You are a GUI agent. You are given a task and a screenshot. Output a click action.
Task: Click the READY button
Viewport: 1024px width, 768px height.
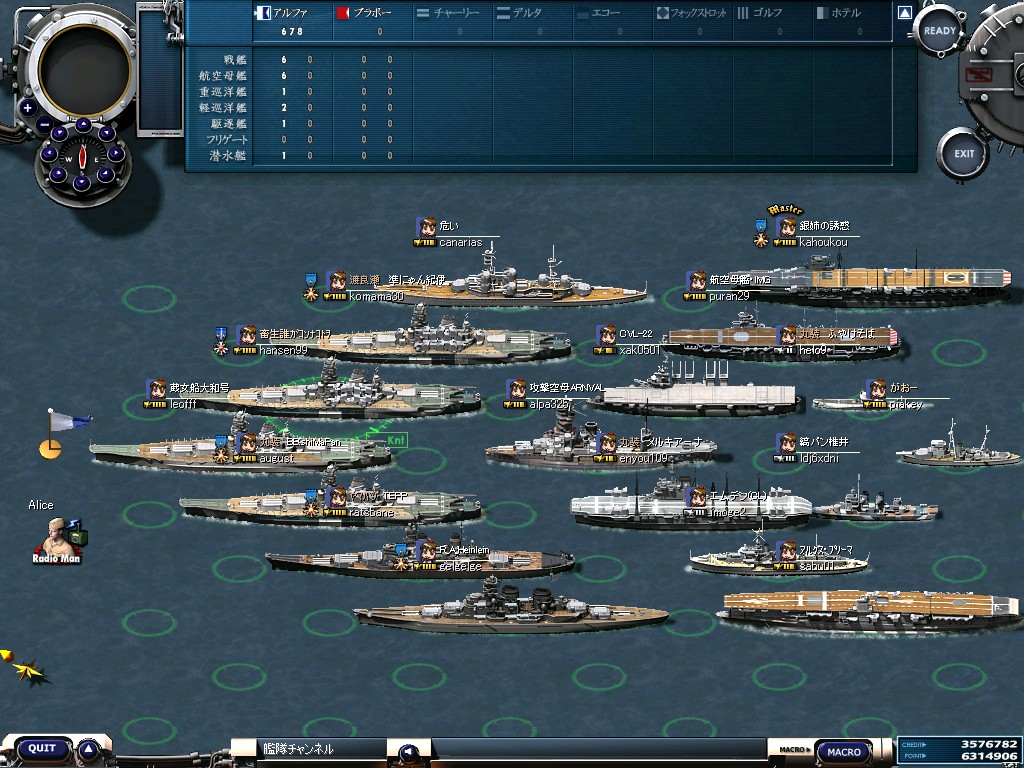click(940, 31)
